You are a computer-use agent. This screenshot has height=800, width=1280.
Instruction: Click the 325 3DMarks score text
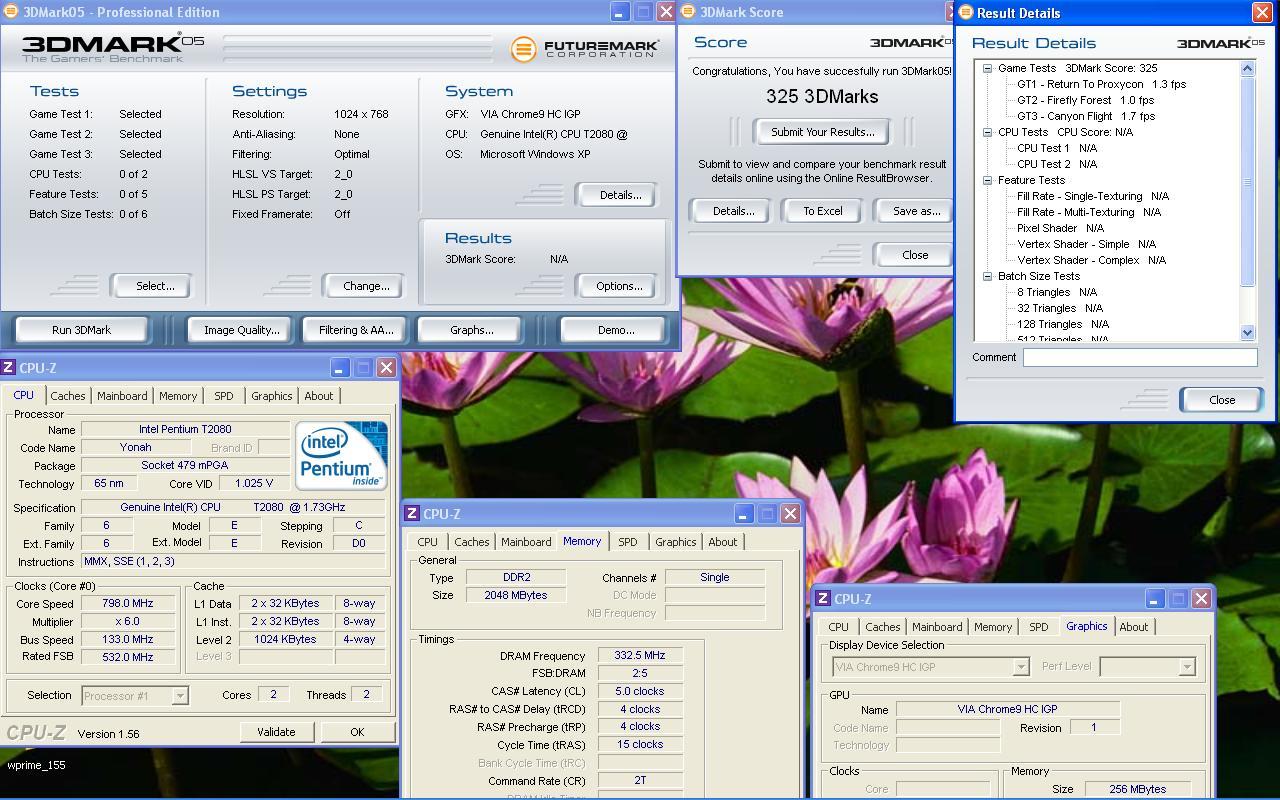click(822, 97)
